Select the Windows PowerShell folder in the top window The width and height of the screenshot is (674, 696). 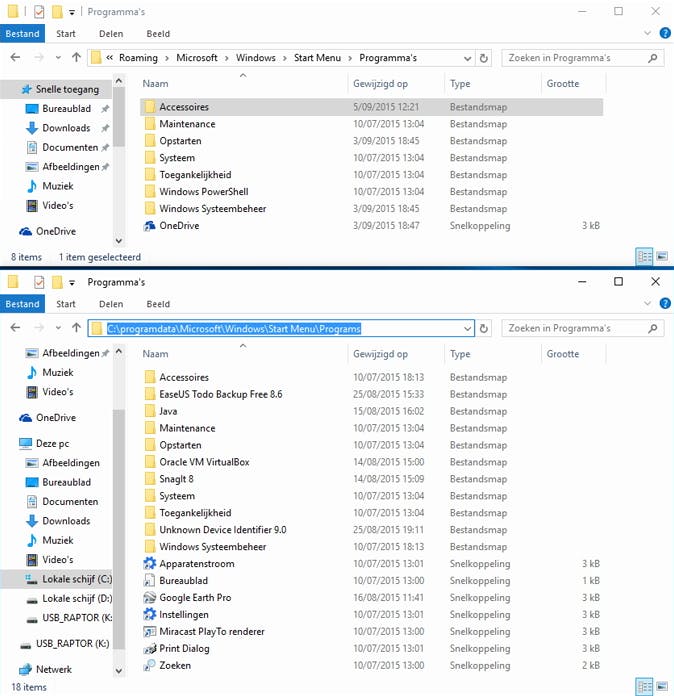(x=372, y=192)
